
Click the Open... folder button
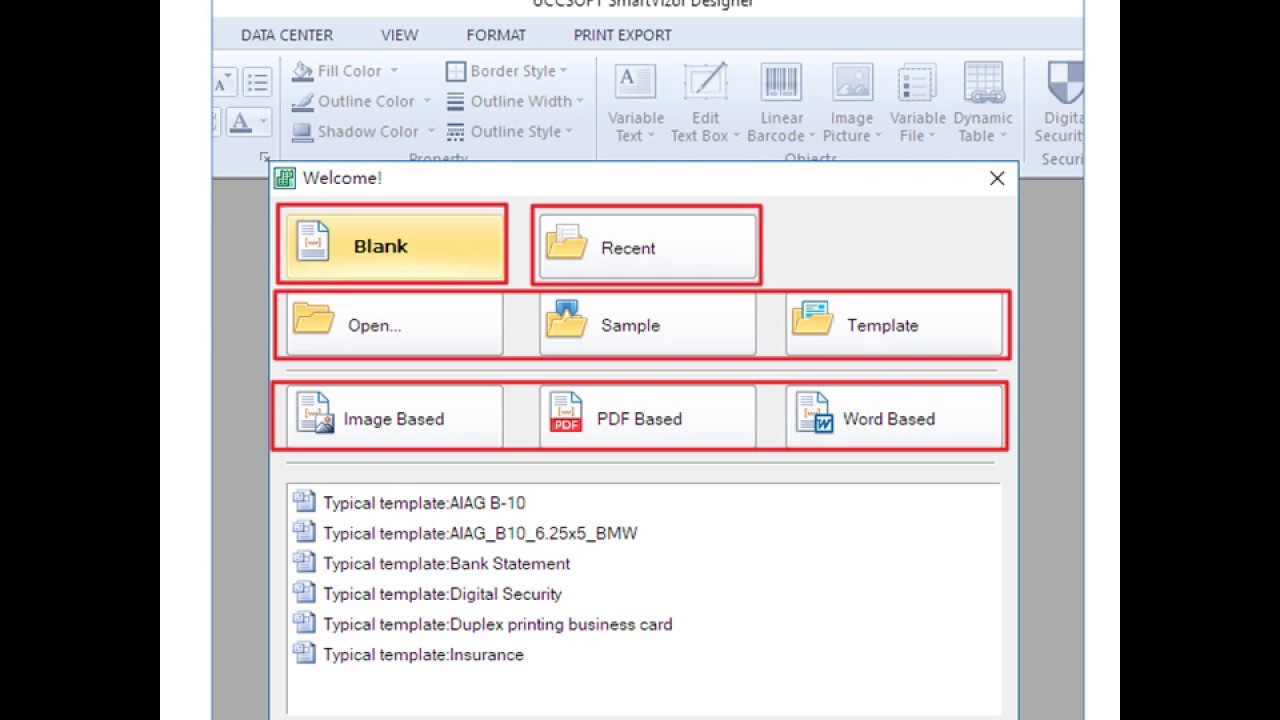pyautogui.click(x=394, y=325)
